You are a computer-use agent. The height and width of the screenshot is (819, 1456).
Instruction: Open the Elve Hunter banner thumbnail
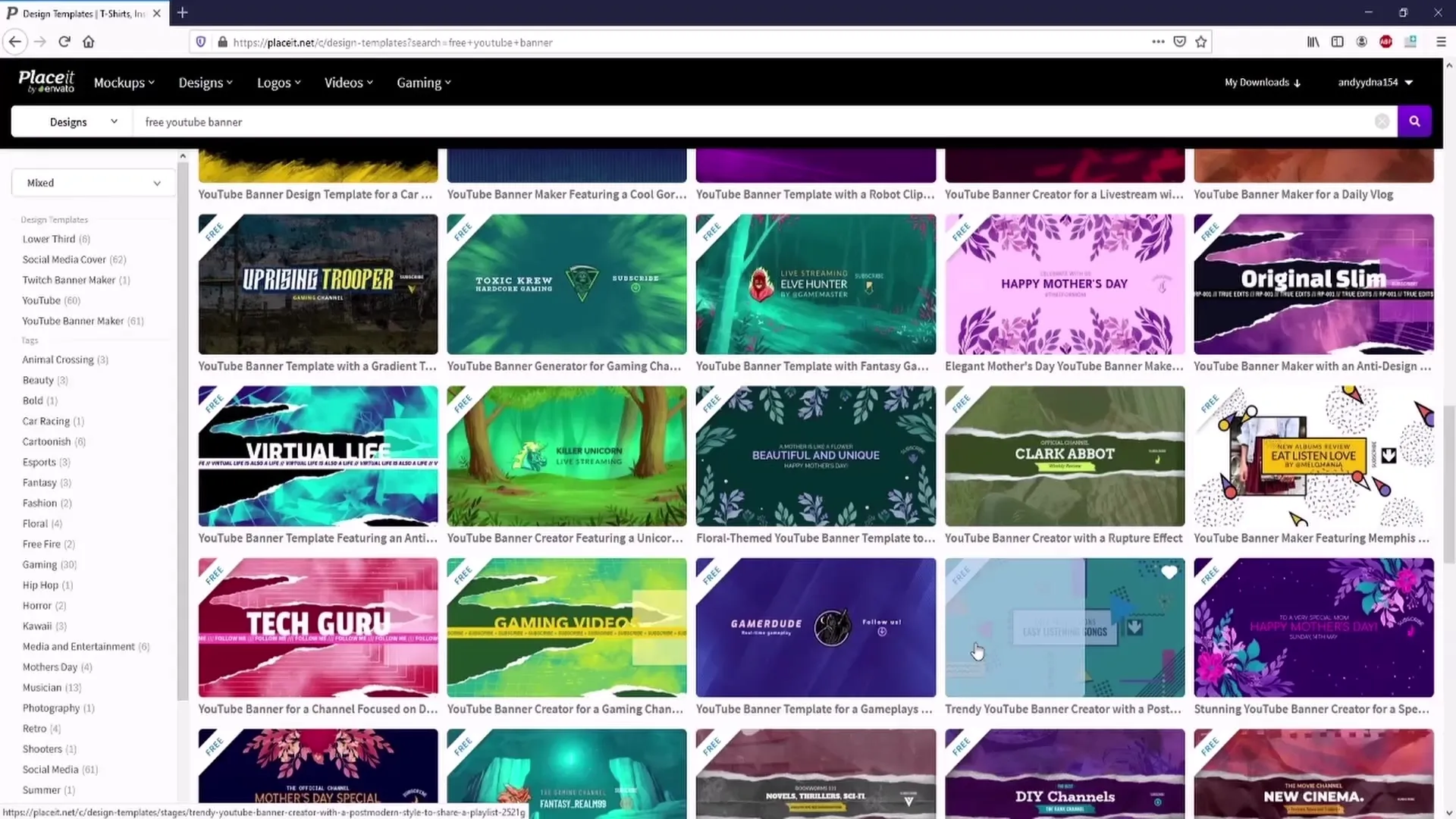[x=816, y=284]
